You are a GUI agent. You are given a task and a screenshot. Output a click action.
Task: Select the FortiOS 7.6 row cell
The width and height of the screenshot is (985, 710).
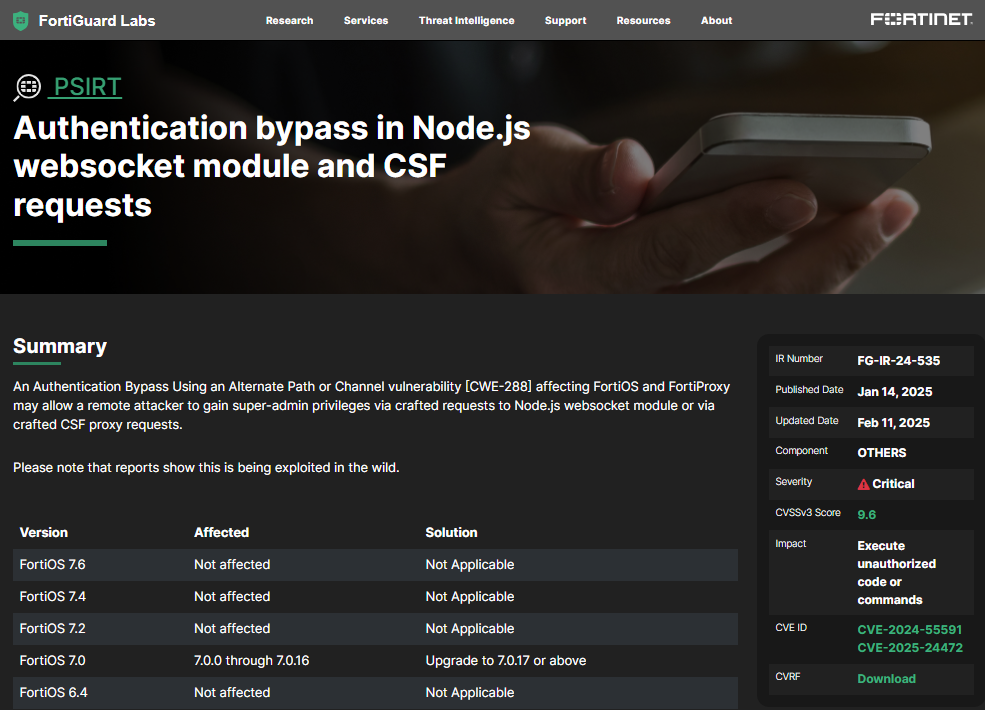(52, 564)
